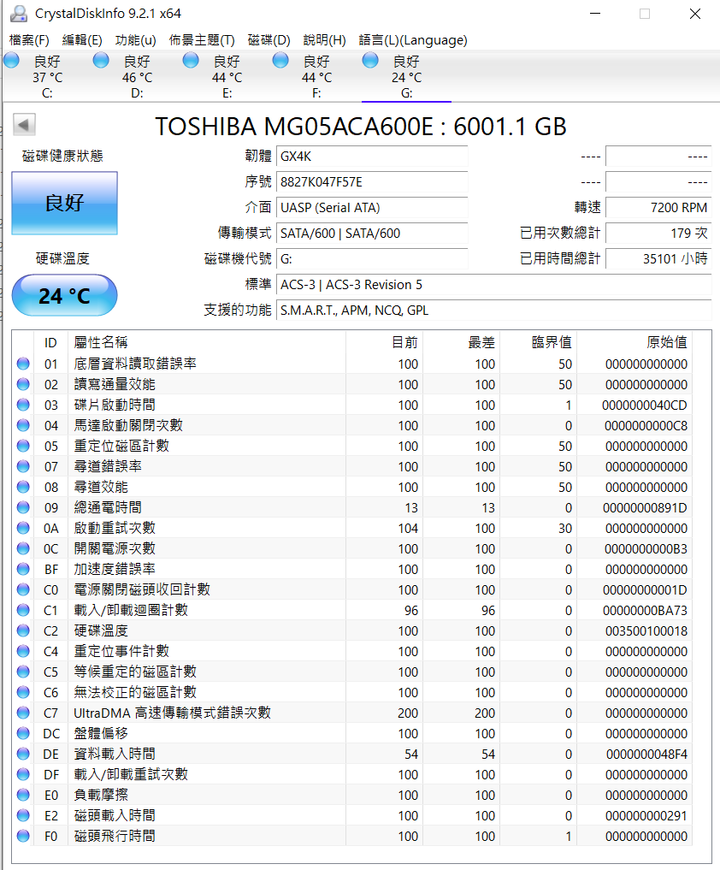
Task: Open the 說明(H) menu
Action: click(324, 40)
